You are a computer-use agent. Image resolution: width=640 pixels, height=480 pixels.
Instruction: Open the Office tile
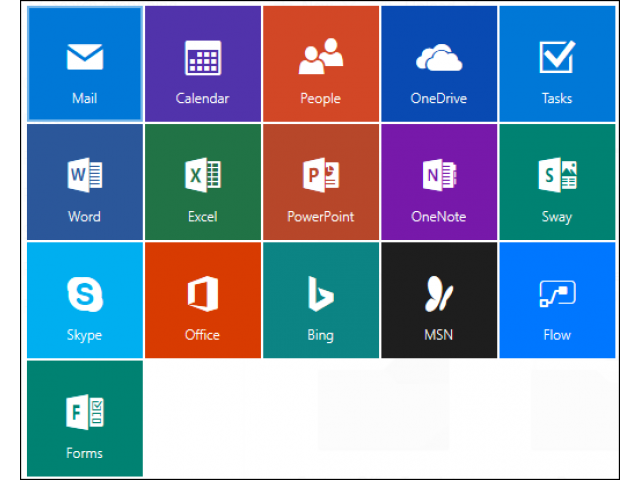[x=203, y=300]
